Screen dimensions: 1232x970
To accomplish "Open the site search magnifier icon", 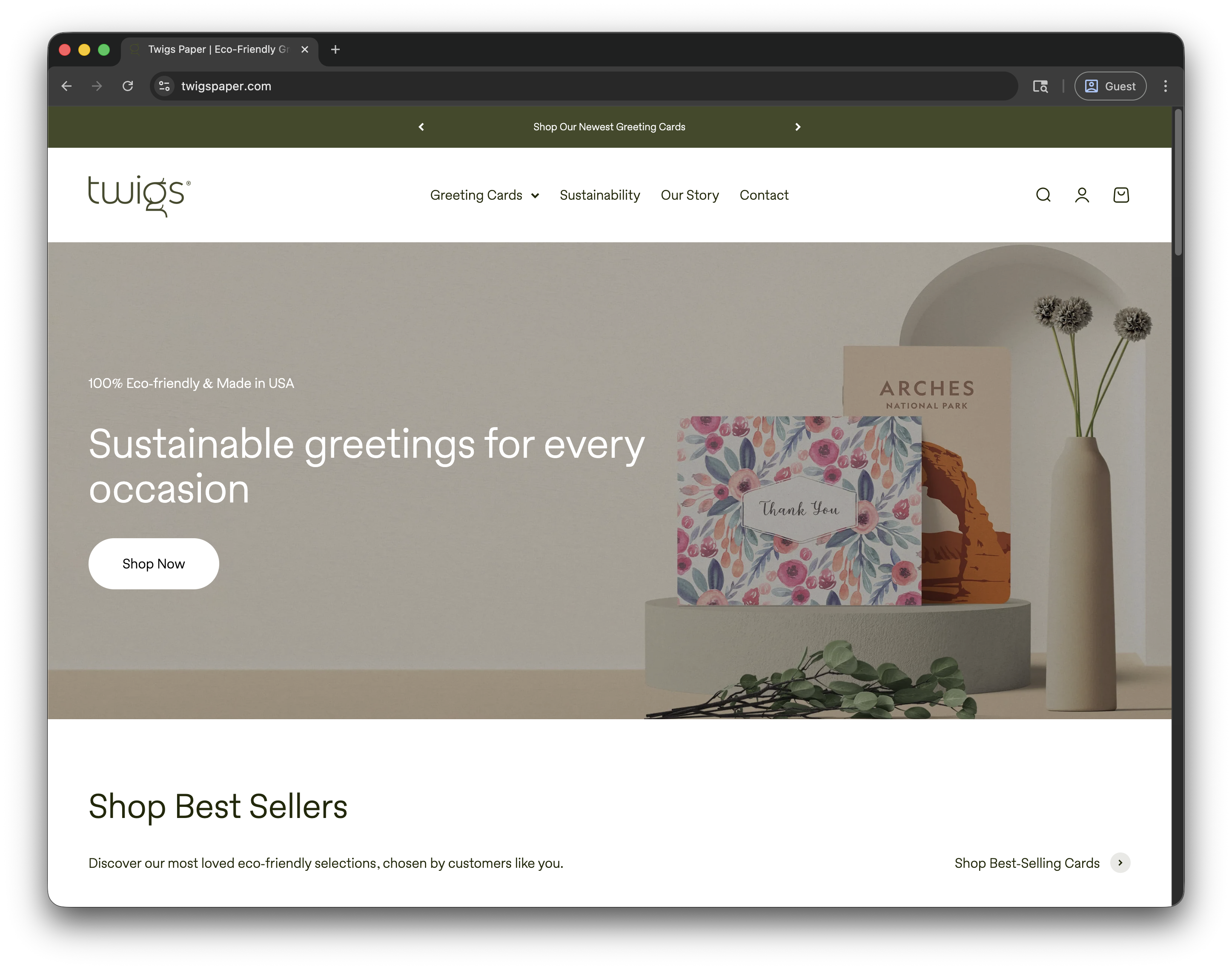I will pyautogui.click(x=1043, y=195).
